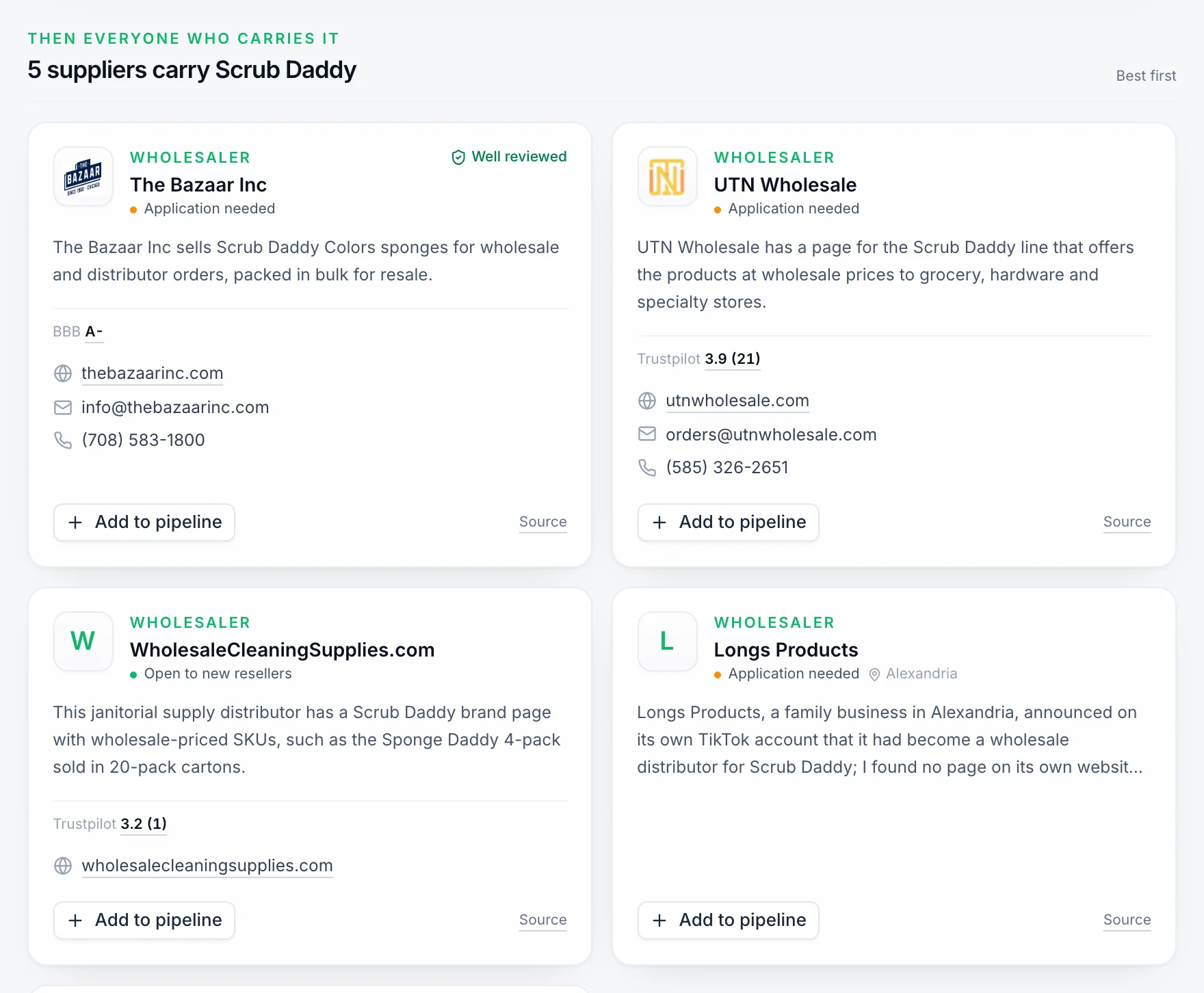Click the Open to new resellers status
Screen dimensions: 1204x993
pos(211,674)
